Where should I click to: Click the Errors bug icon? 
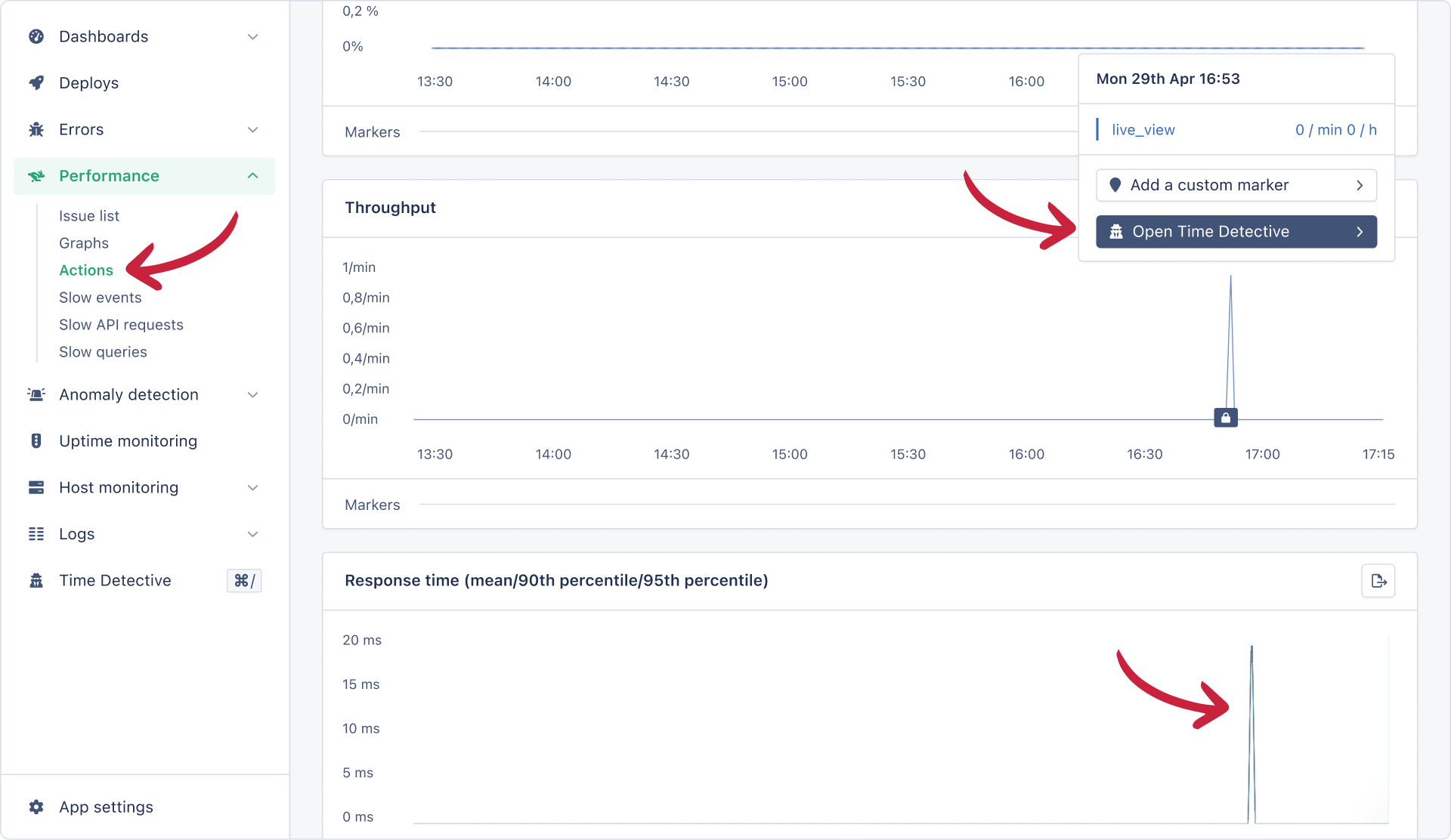pyautogui.click(x=36, y=129)
